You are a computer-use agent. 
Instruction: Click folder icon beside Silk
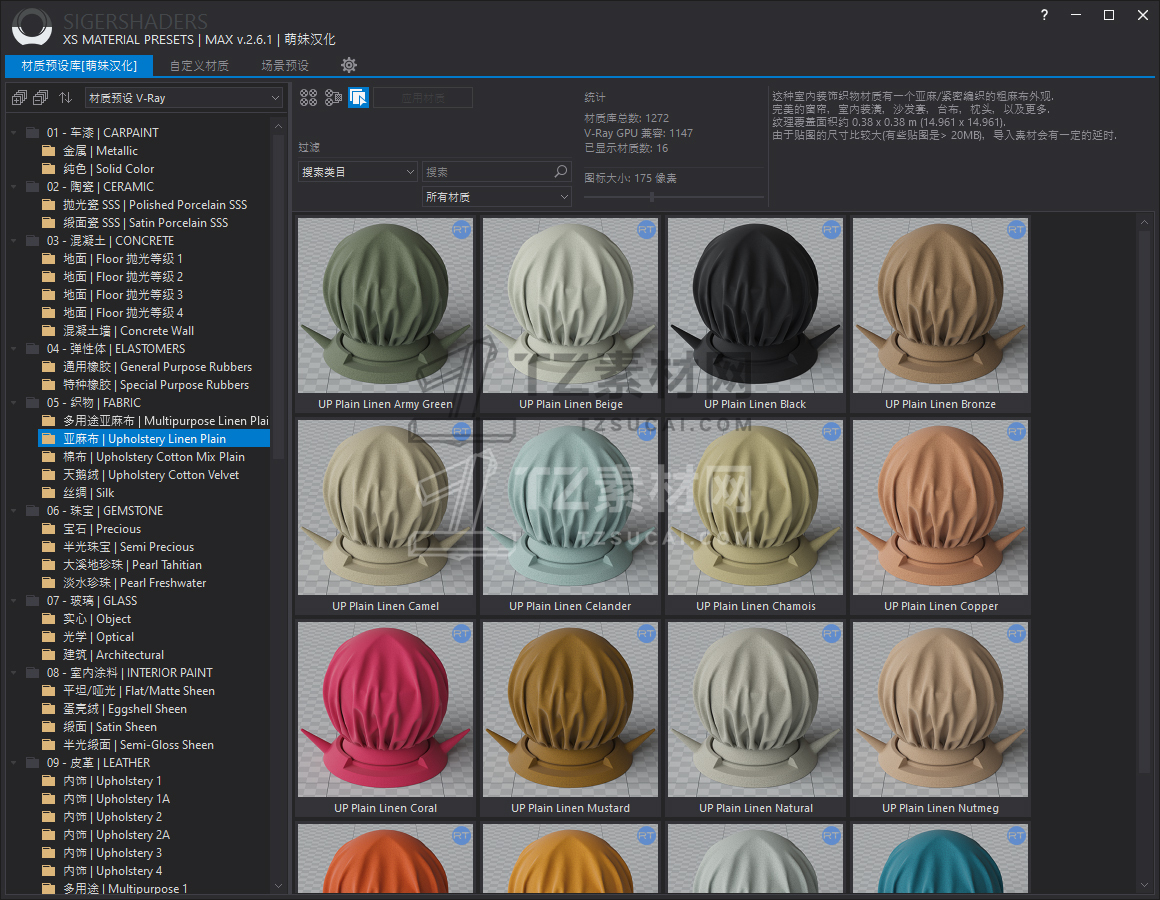click(x=49, y=493)
